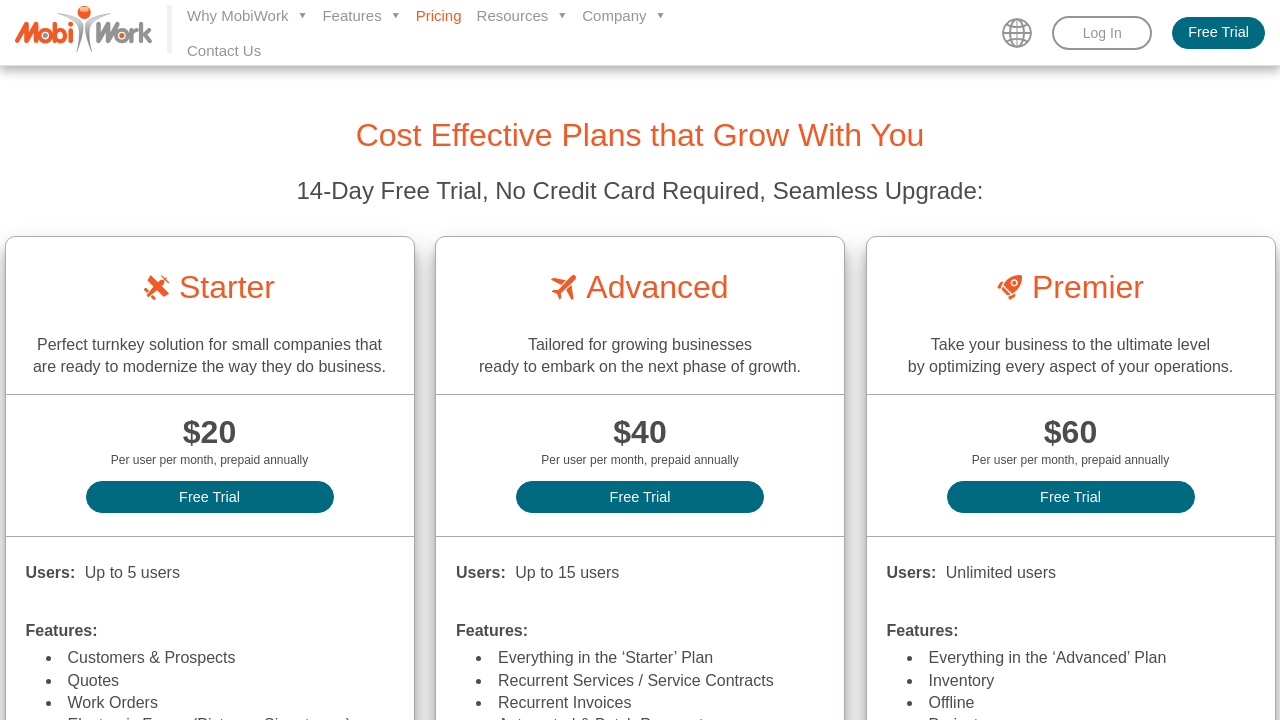The width and height of the screenshot is (1280, 720).
Task: Go to the Pricing page
Action: (438, 16)
